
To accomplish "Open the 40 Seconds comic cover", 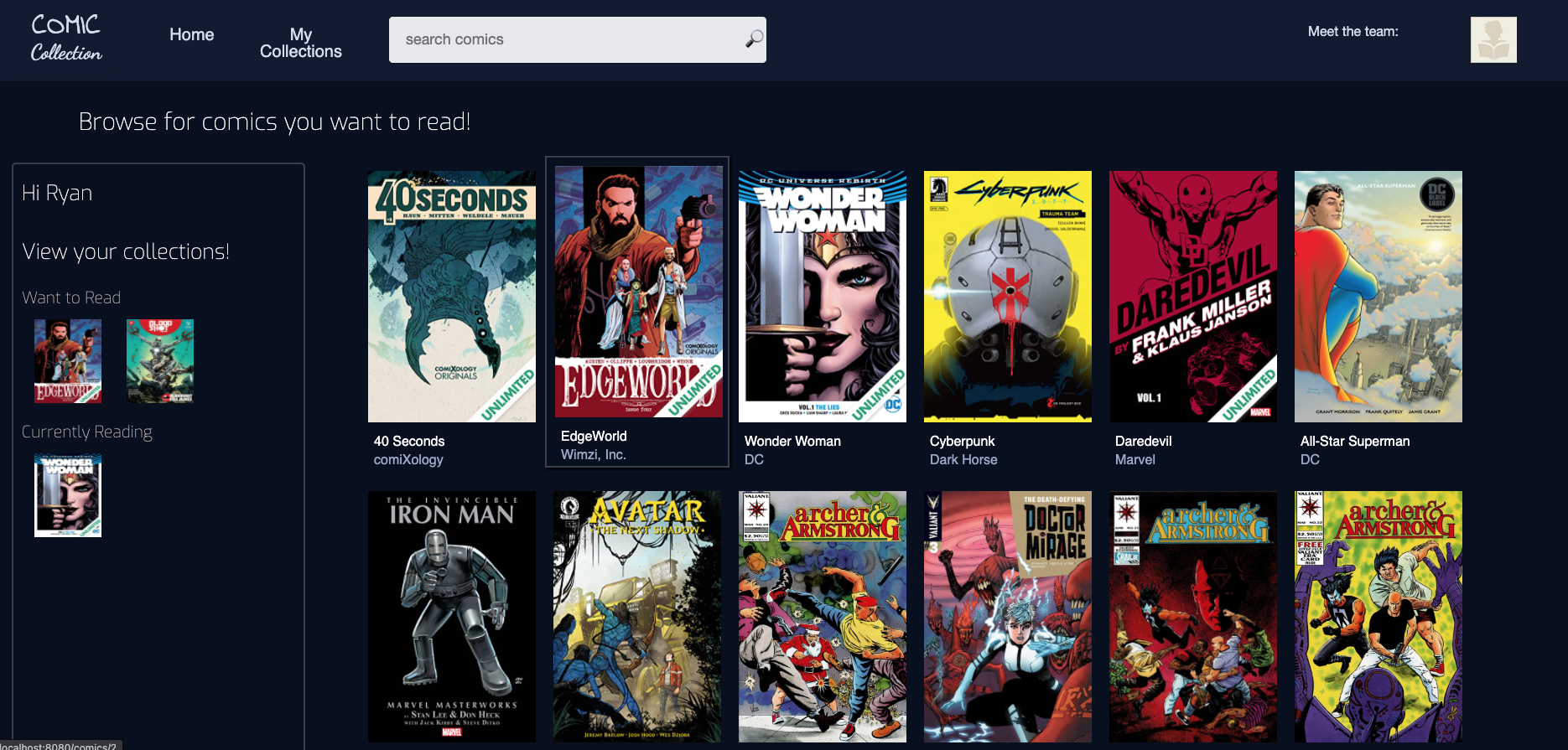I will pos(452,297).
